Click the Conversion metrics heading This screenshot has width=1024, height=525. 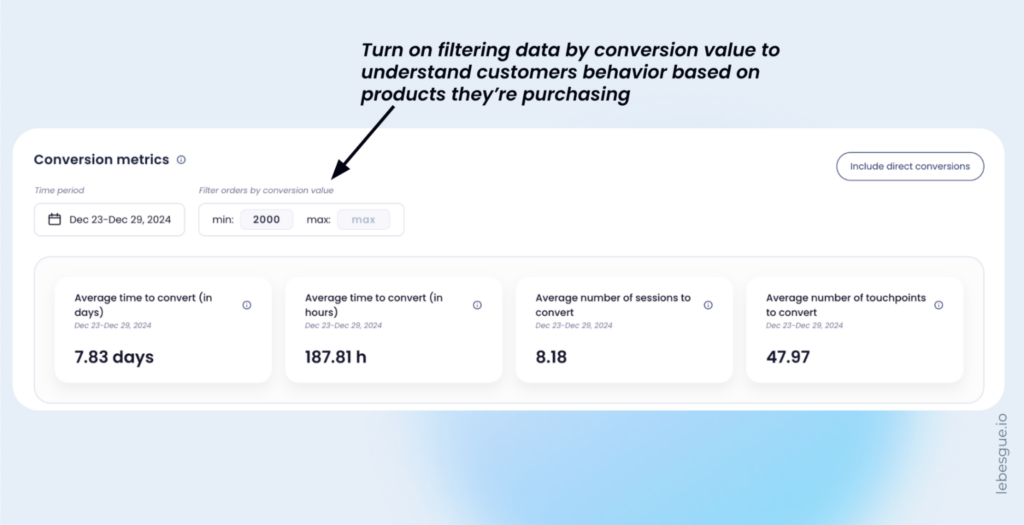tap(101, 160)
